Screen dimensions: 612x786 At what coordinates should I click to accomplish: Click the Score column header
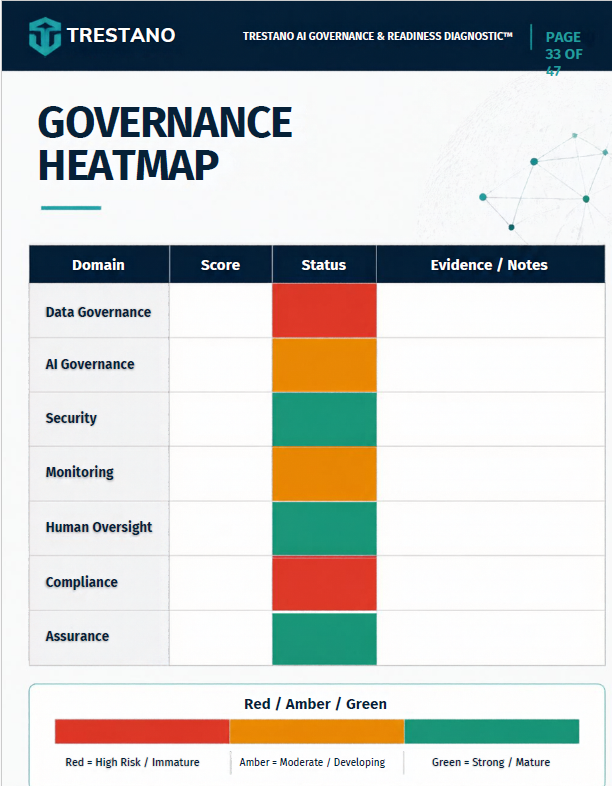(221, 265)
